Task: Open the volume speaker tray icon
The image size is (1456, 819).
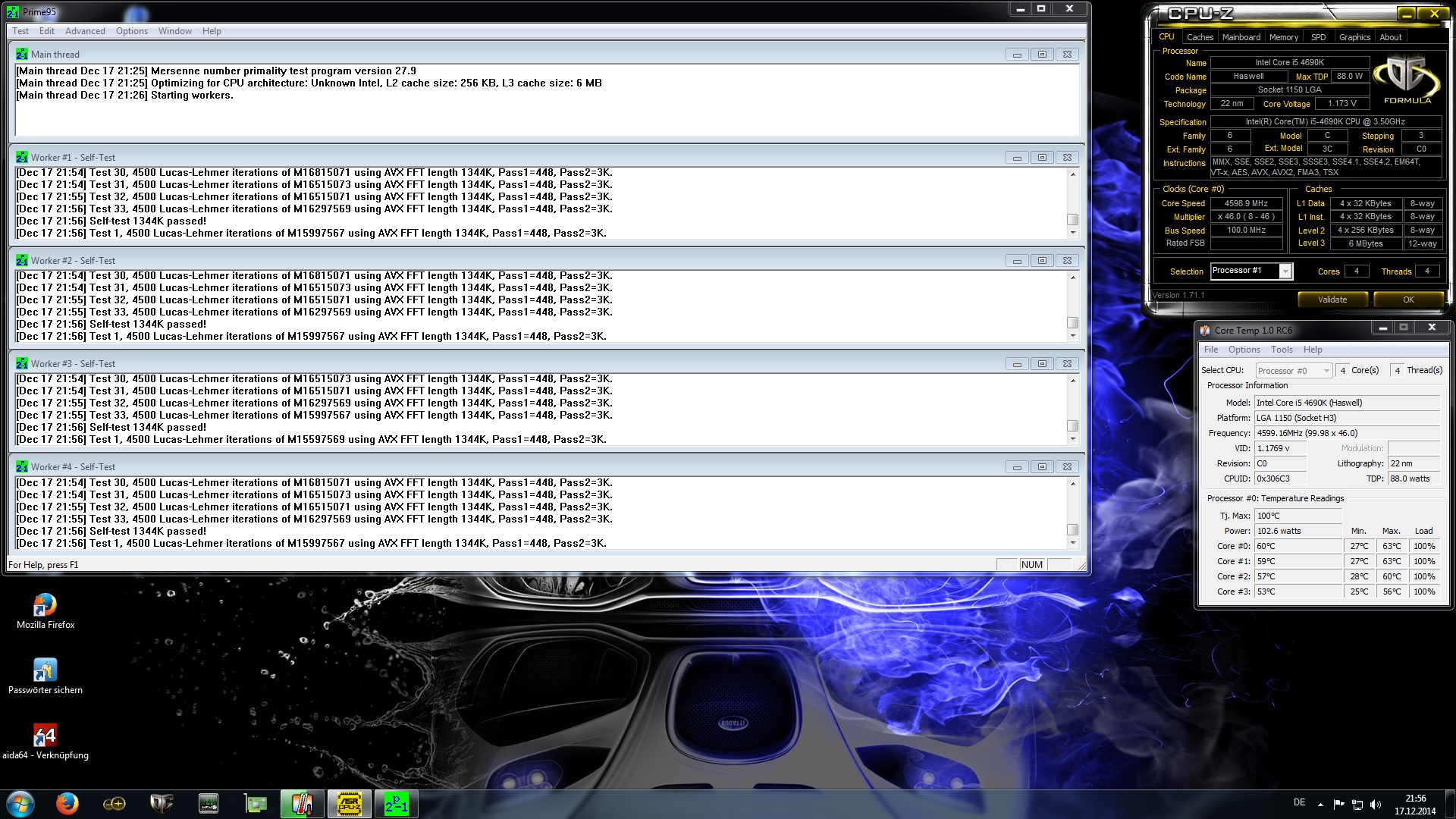Action: 1376,805
